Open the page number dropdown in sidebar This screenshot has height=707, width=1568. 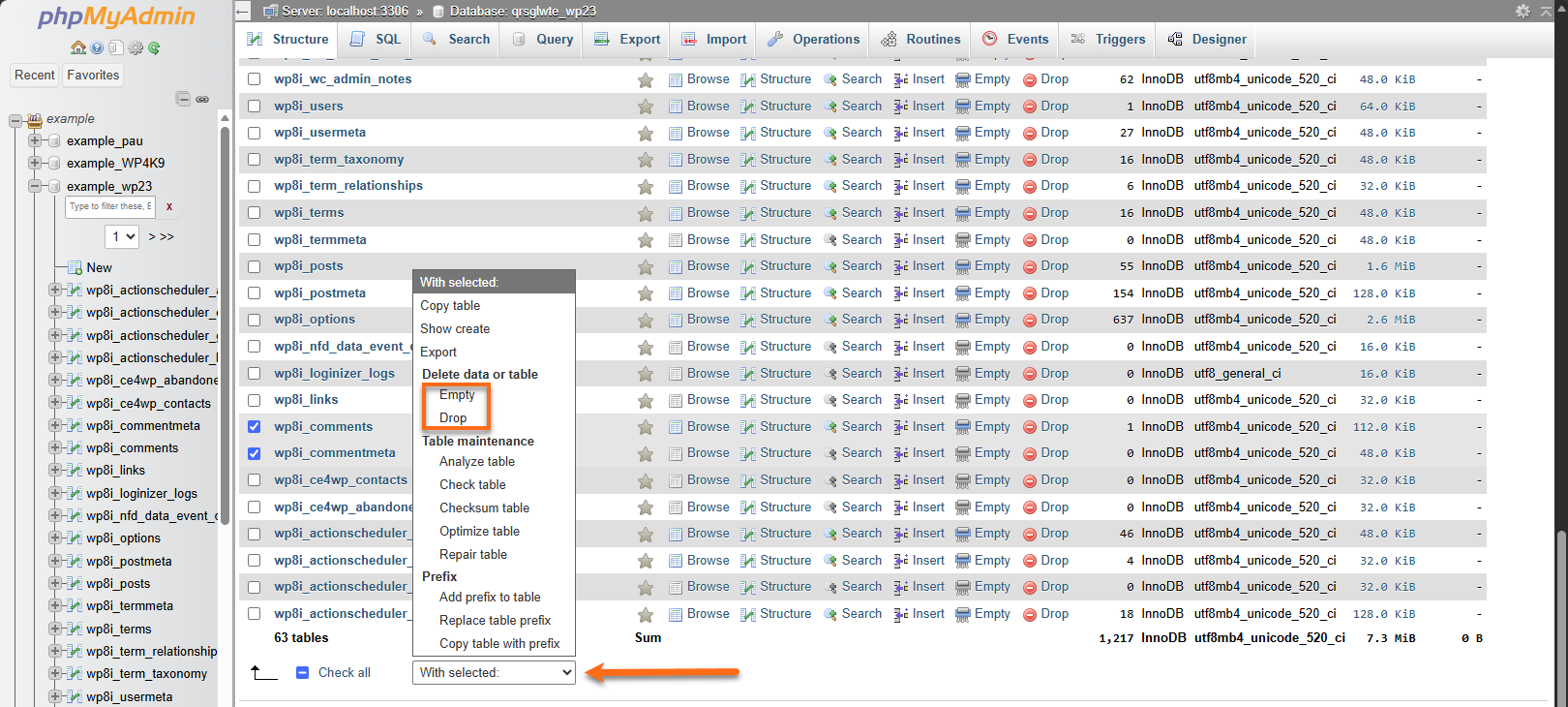click(122, 236)
